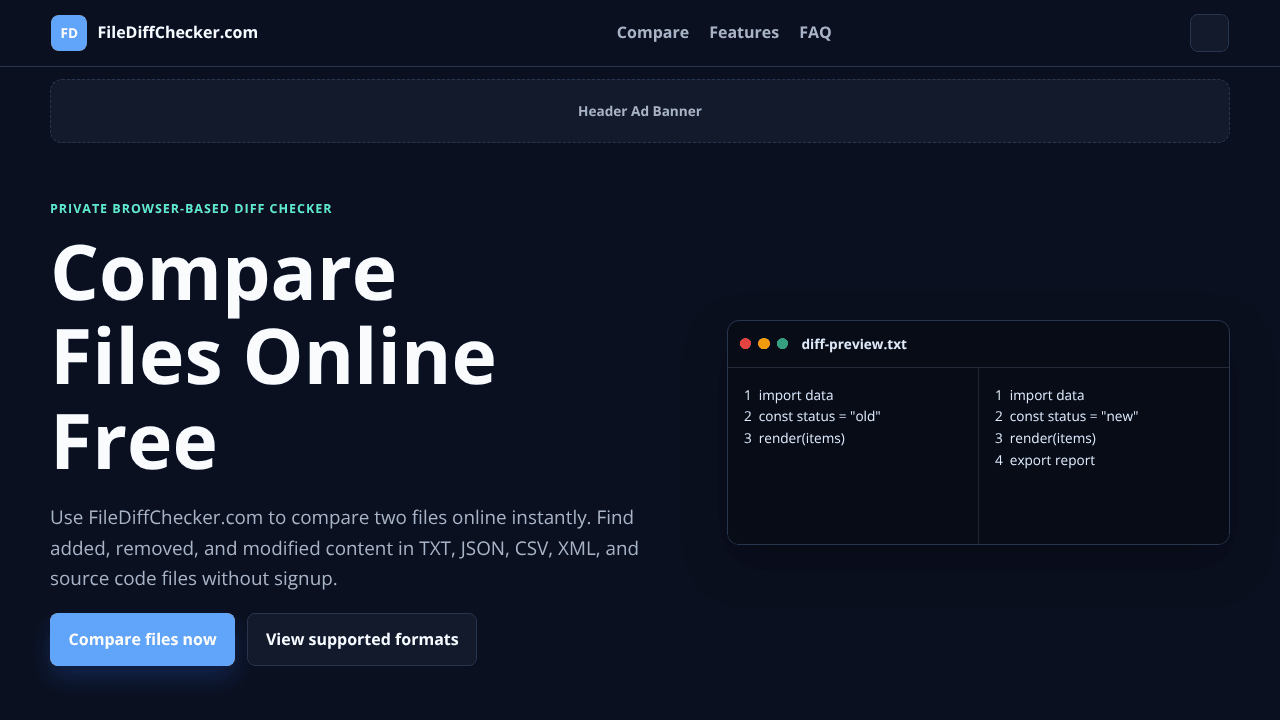Click the Header Ad Banner

click(x=640, y=111)
